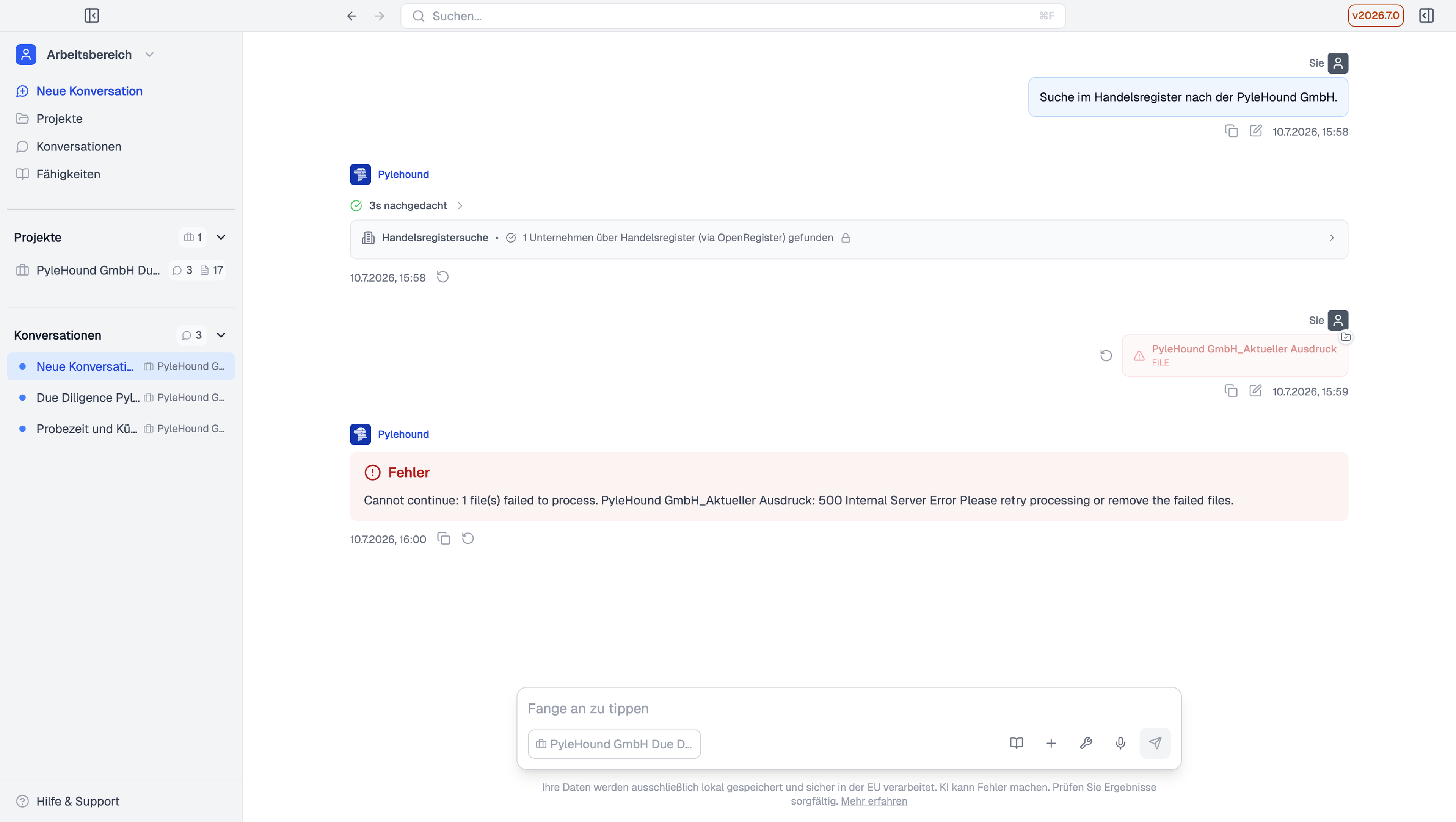The width and height of the screenshot is (1456, 822).
Task: Click the PyleHound G... tag beside Due Diligence
Action: 184,398
